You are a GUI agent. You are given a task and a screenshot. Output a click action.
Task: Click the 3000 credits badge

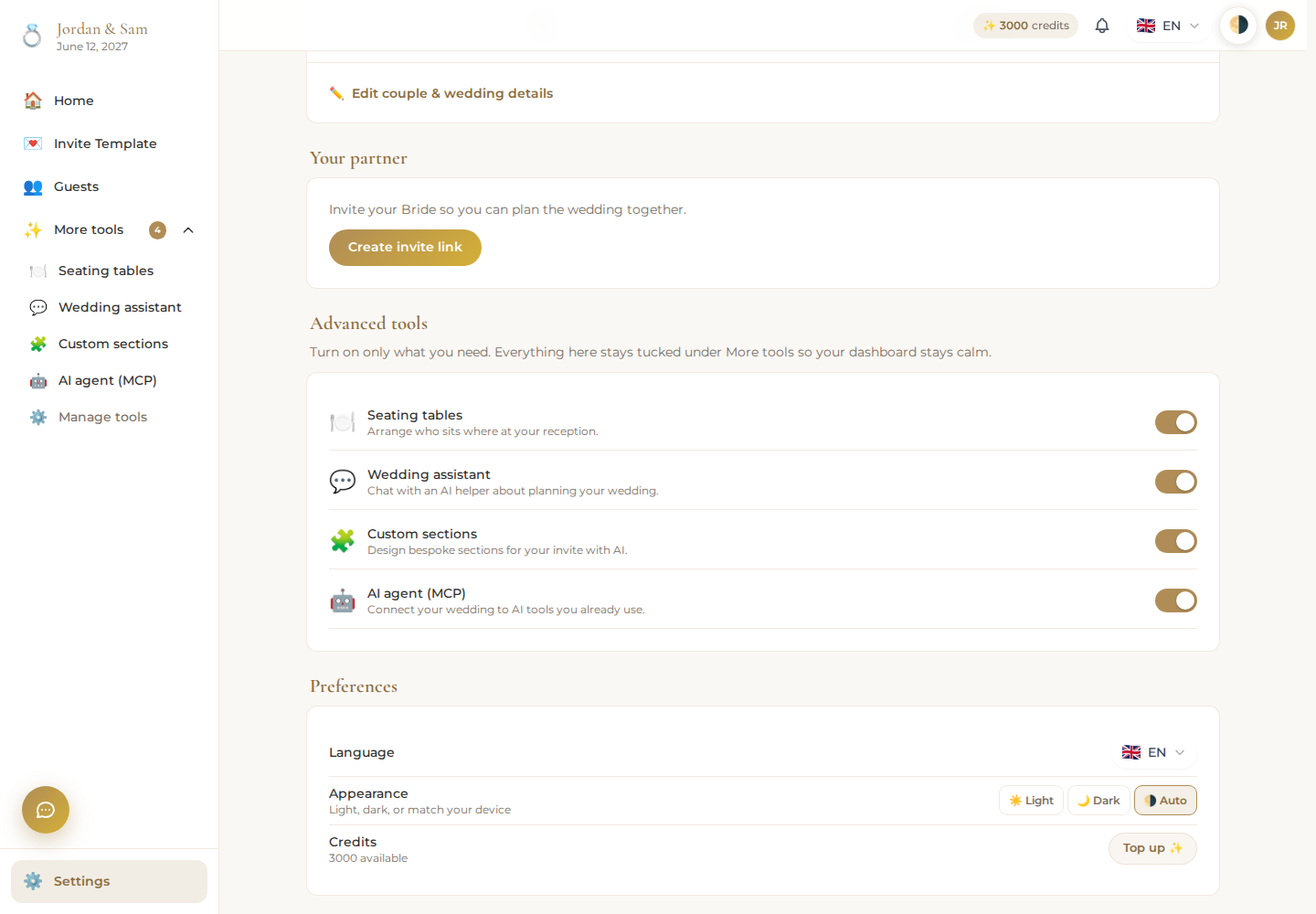1025,26
